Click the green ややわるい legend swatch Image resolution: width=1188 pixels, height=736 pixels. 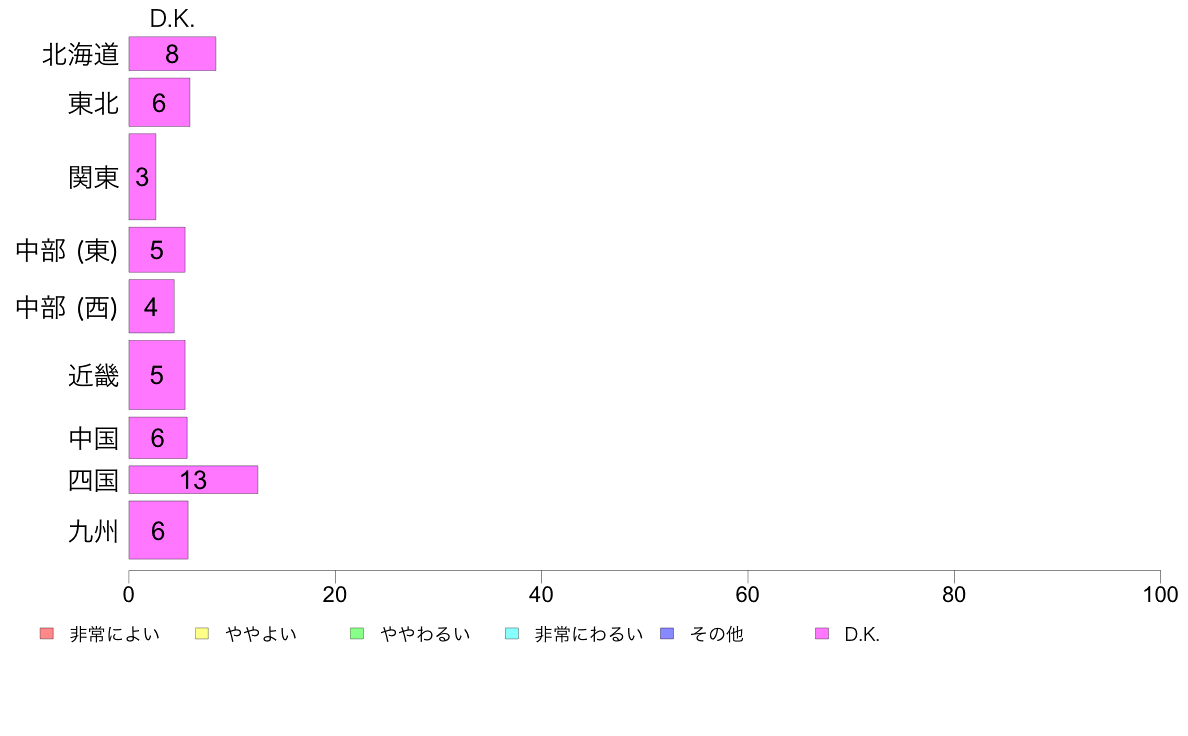tap(357, 634)
